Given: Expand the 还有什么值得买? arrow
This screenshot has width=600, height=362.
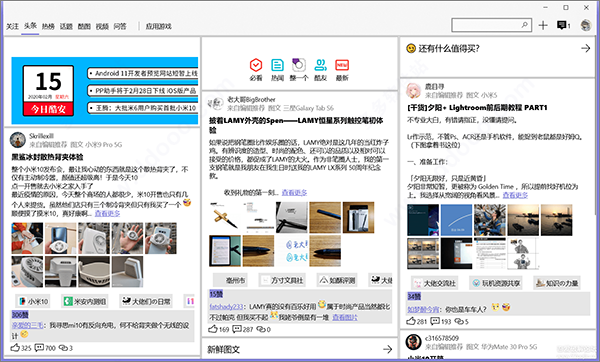Looking at the screenshot, I should [x=585, y=48].
